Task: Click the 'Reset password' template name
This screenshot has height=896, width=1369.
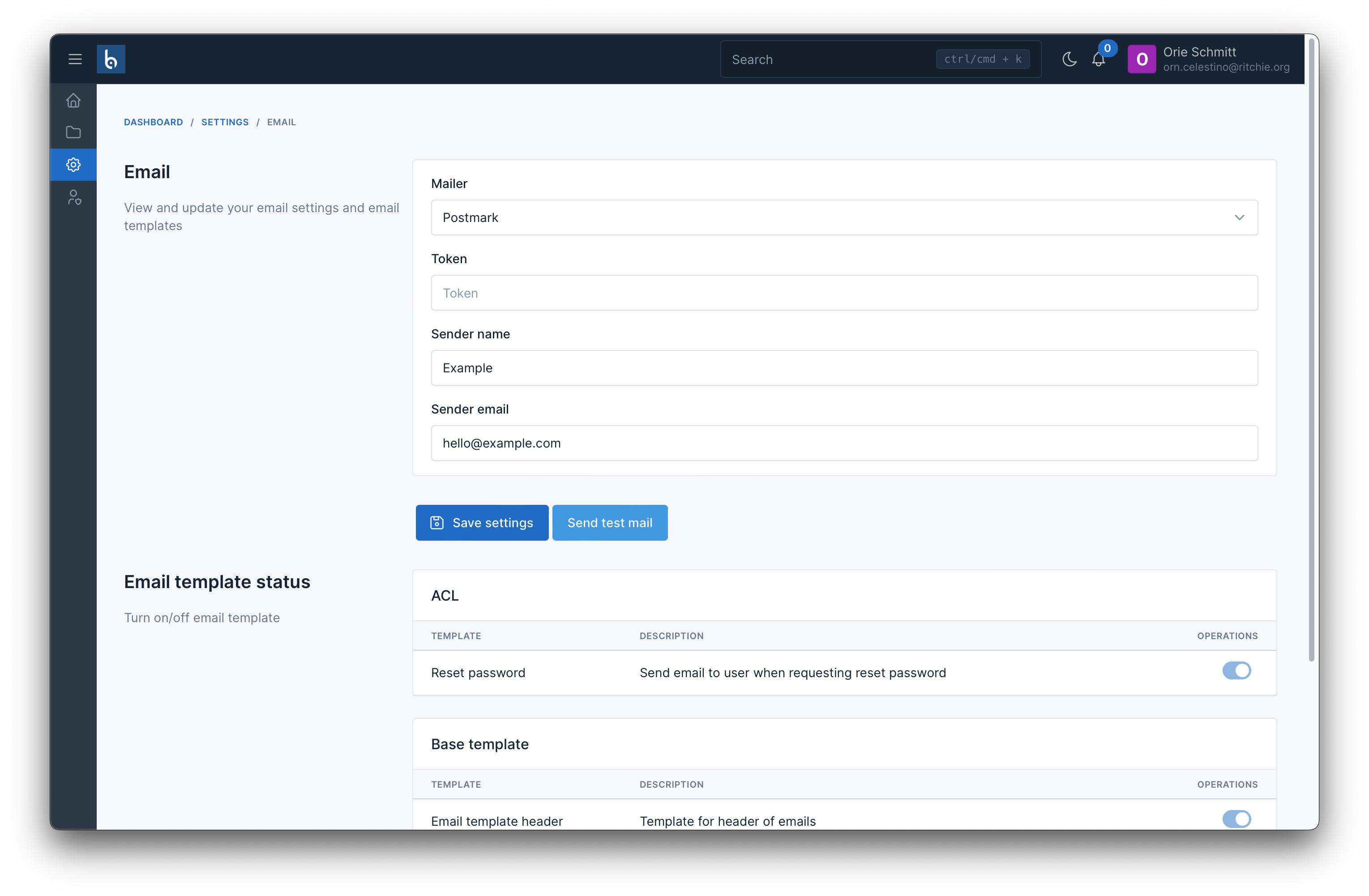Action: pos(478,673)
